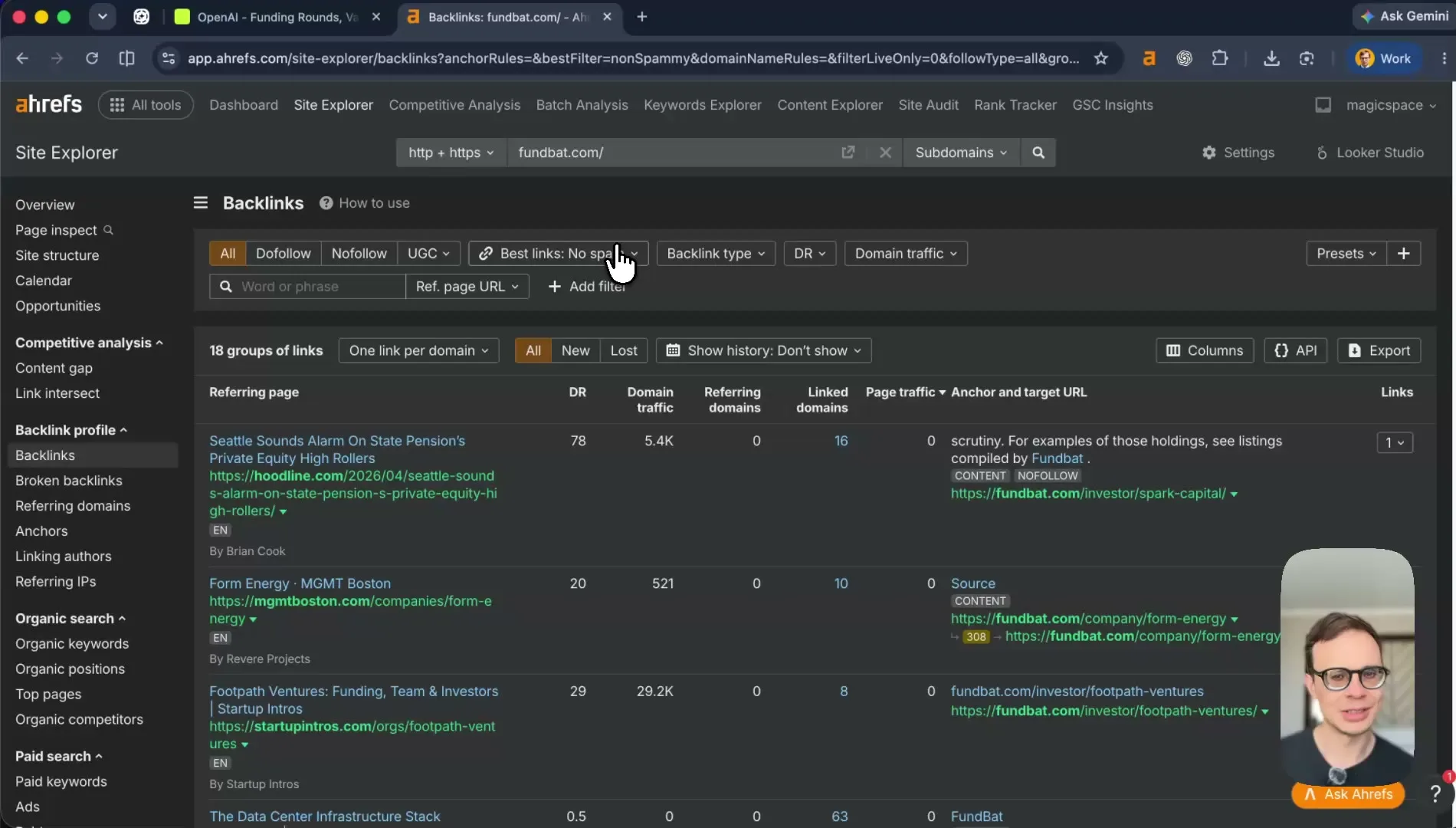Screen dimensions: 1456x828
Task: Open browser downloads
Action: click(1271, 58)
